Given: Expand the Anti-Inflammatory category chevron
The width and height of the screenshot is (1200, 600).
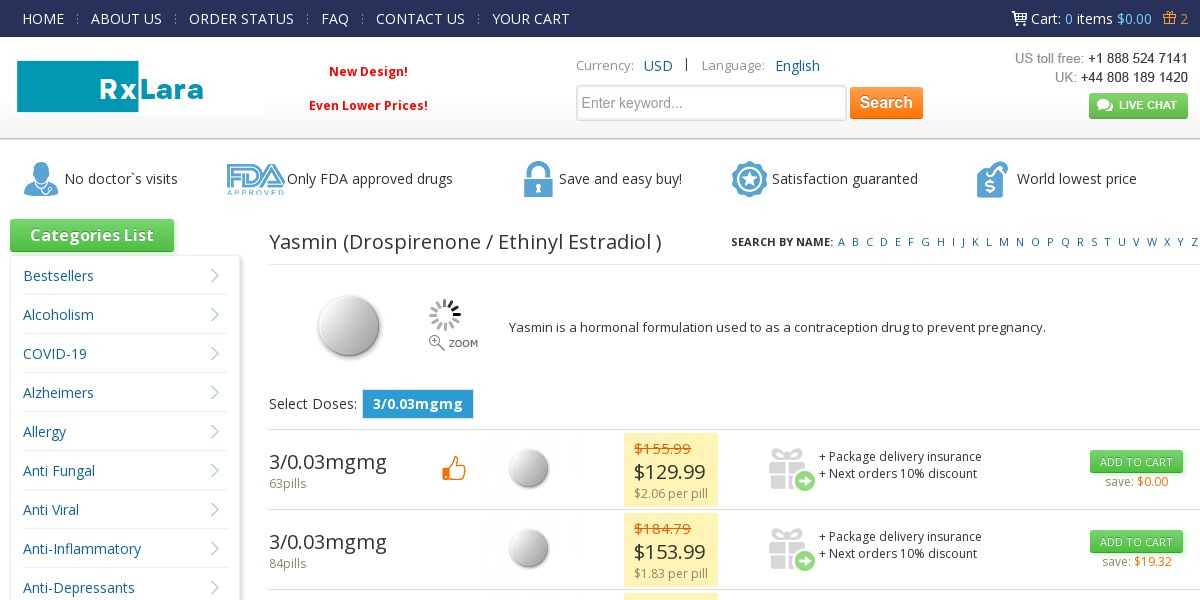Looking at the screenshot, I should click(215, 548).
